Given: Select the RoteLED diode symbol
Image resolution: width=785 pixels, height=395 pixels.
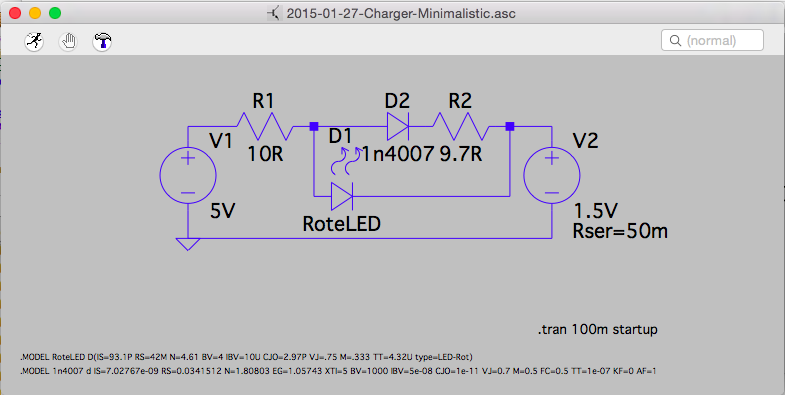Looking at the screenshot, I should pyautogui.click(x=342, y=196).
